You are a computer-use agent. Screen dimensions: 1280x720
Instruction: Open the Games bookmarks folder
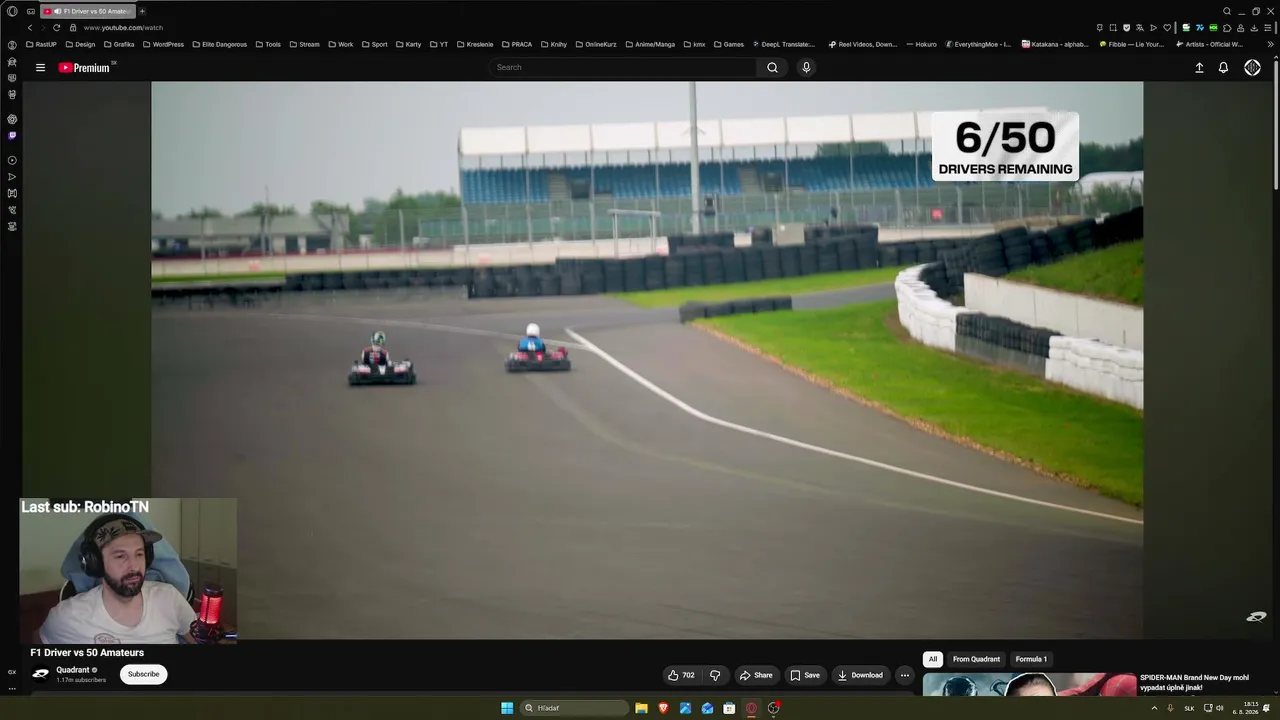point(728,44)
